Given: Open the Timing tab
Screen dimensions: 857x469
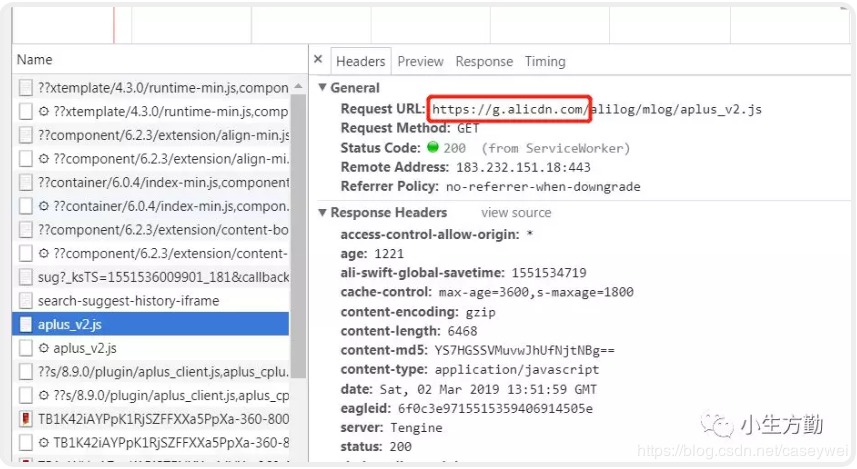Looking at the screenshot, I should pos(545,61).
